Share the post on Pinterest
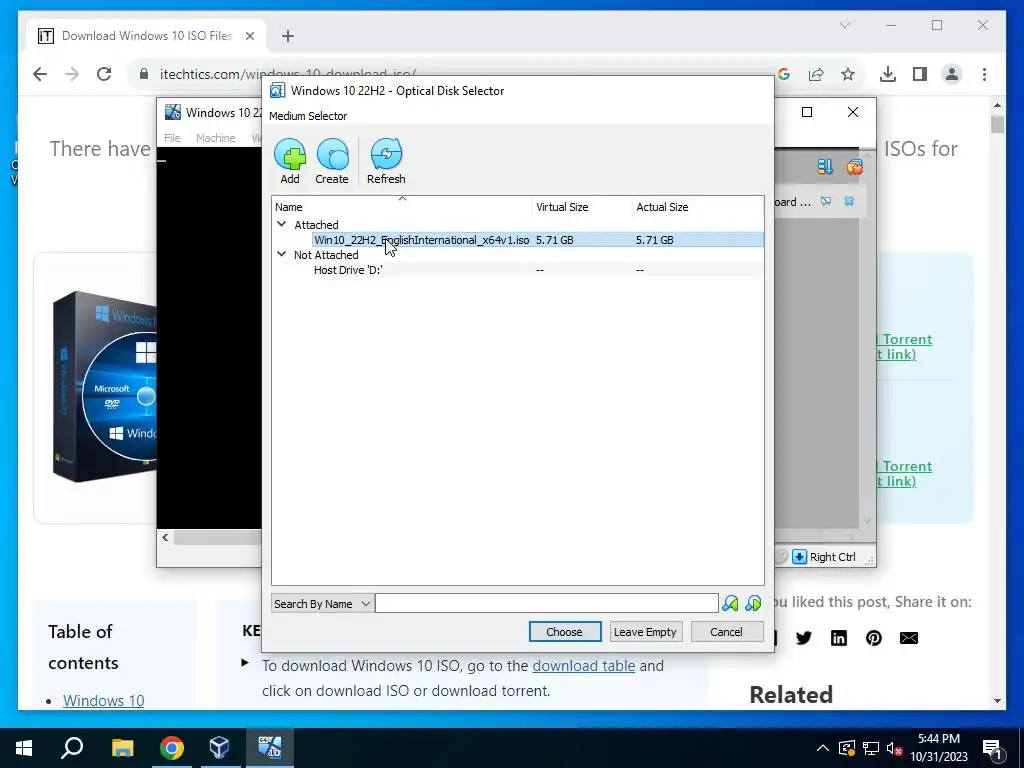This screenshot has width=1024, height=768. coord(874,638)
